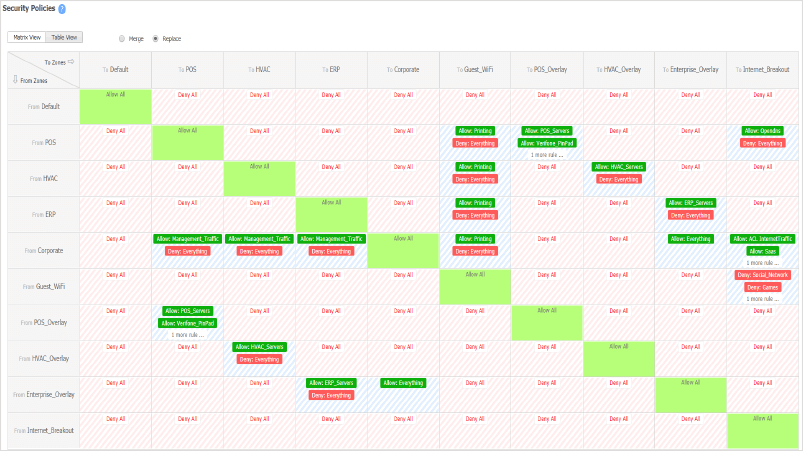The width and height of the screenshot is (803, 451).
Task: Click the Allow: Saas rule badge
Action: (762, 252)
